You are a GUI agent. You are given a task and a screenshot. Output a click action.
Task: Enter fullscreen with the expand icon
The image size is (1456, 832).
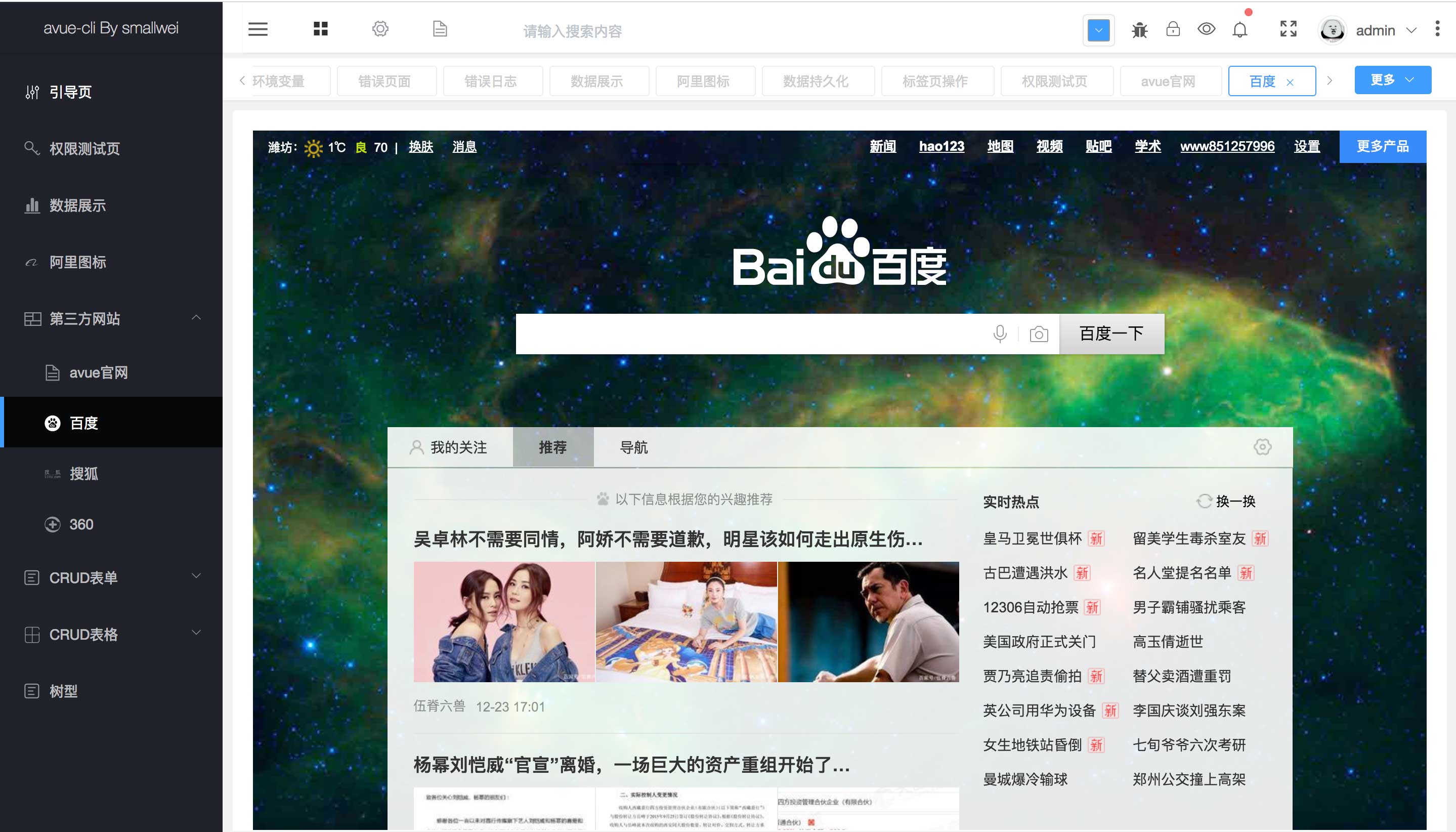click(1288, 28)
